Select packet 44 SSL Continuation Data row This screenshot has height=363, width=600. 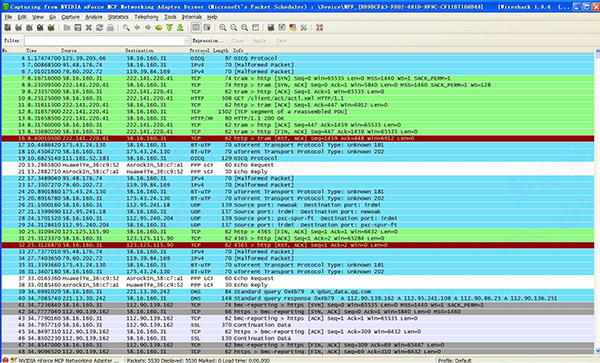coord(298,325)
